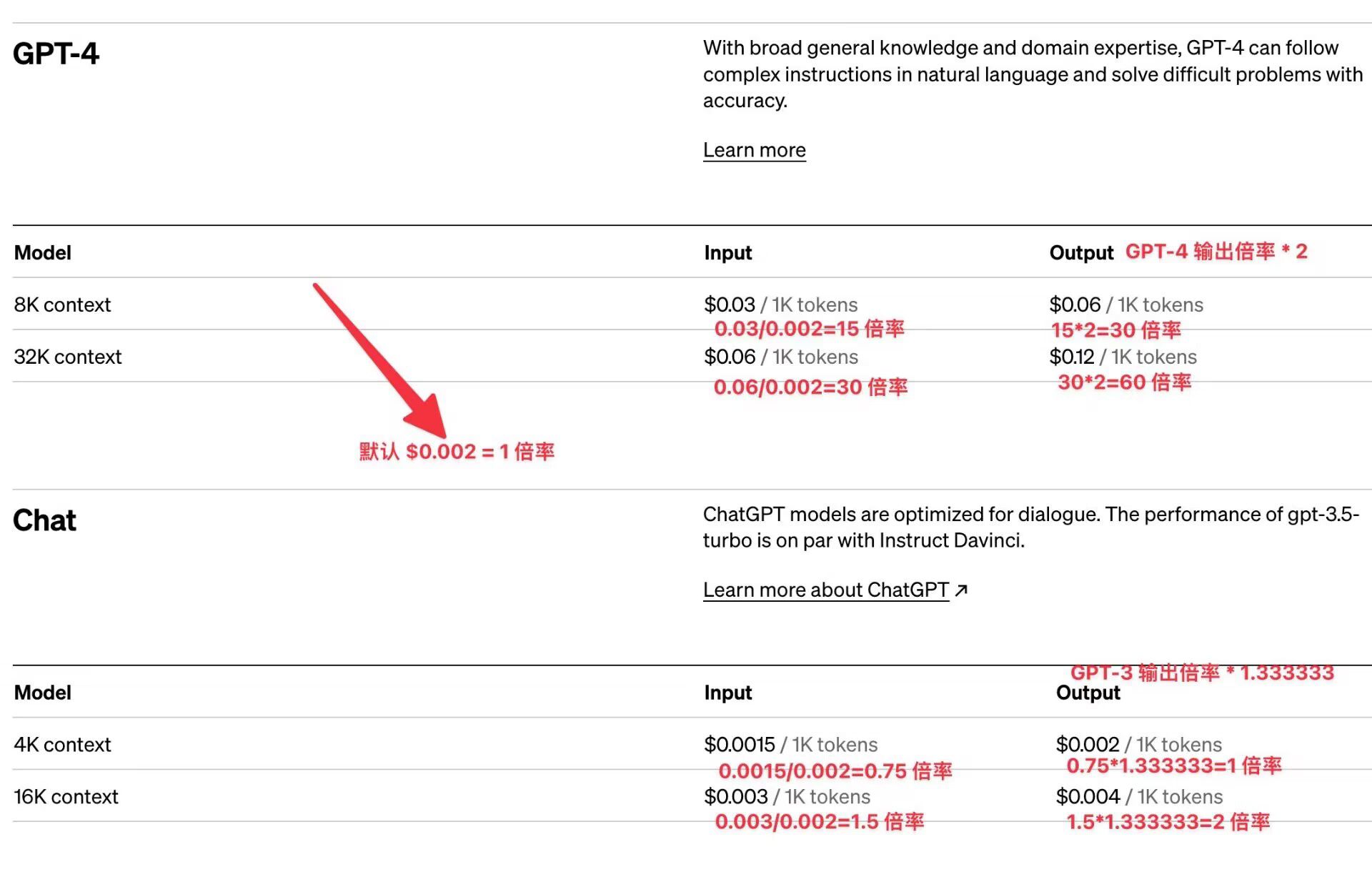
Task: Select the 8K context row label
Action: (x=62, y=304)
